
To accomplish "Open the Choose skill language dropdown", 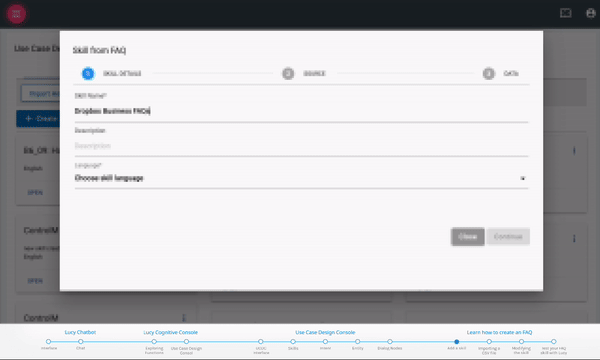I will tap(301, 178).
